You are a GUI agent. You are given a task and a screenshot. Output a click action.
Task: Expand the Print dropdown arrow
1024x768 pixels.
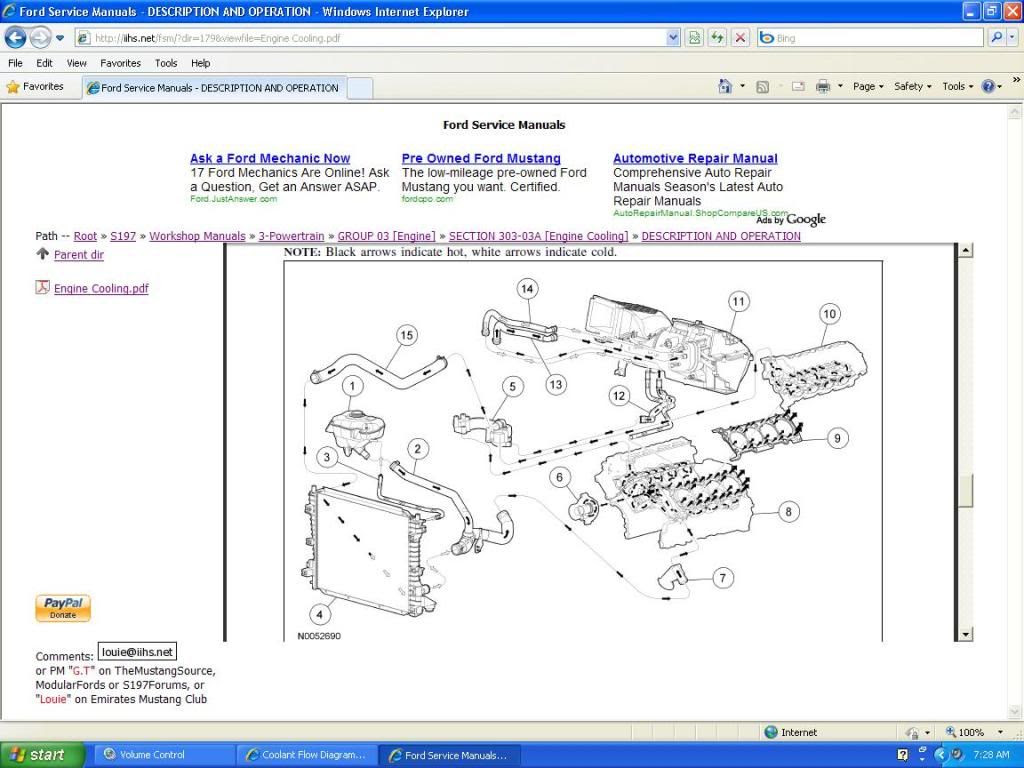(x=840, y=86)
